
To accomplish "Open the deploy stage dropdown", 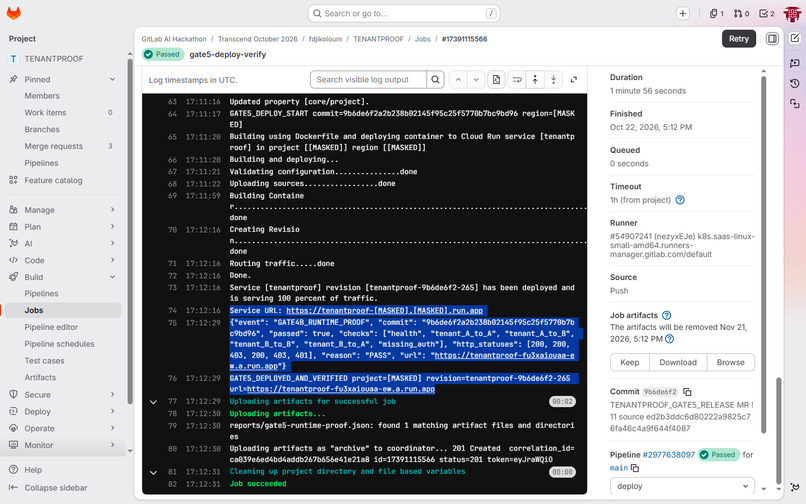I will (x=682, y=486).
